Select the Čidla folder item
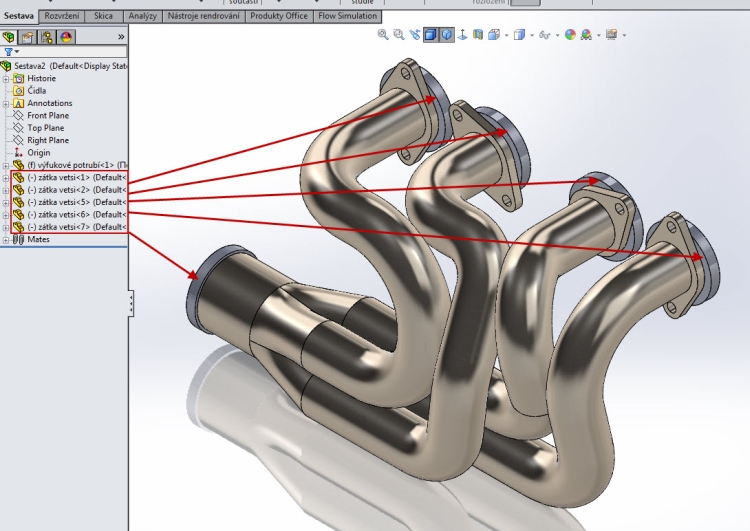The height and width of the screenshot is (531, 750). click(x=37, y=91)
